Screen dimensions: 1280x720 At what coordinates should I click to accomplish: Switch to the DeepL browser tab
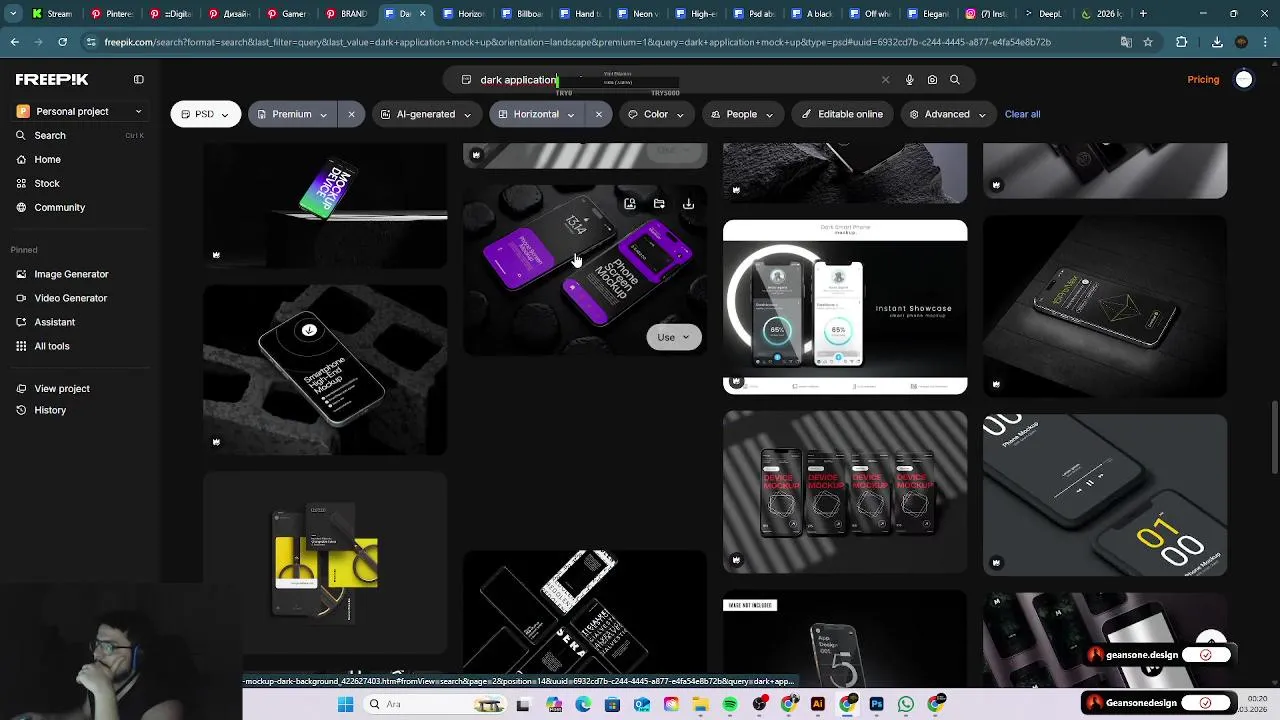coord(1043,14)
